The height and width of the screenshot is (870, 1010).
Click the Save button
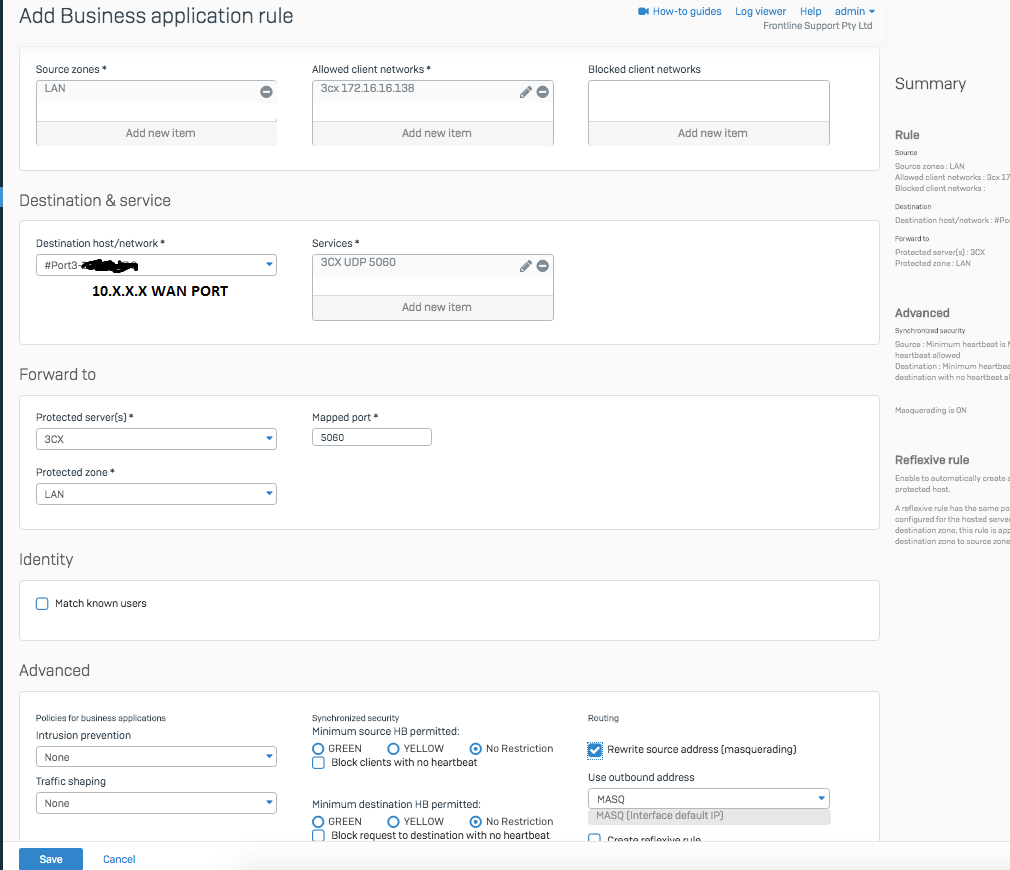[51, 859]
